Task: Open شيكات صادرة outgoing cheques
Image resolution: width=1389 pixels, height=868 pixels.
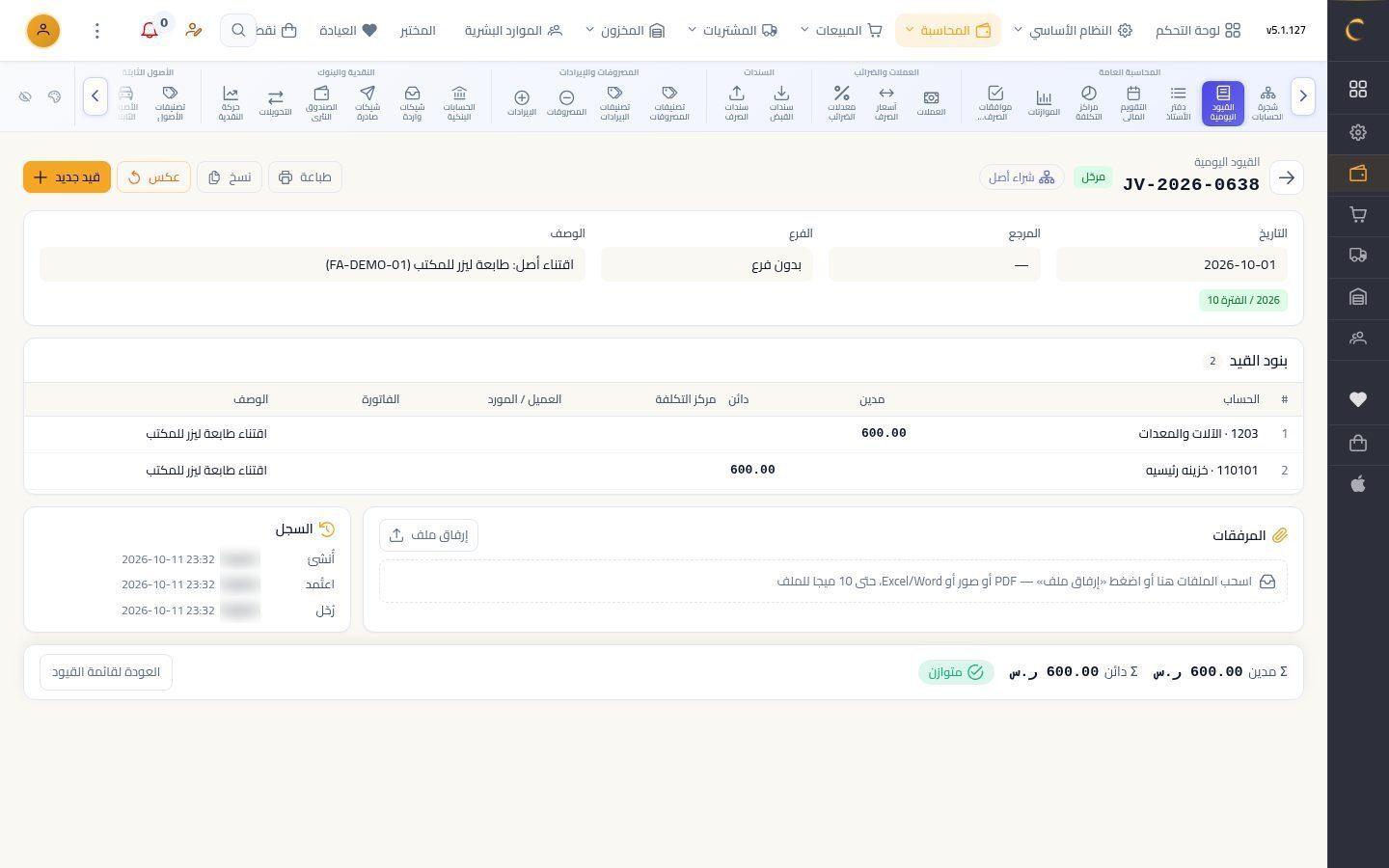Action: pos(367,102)
